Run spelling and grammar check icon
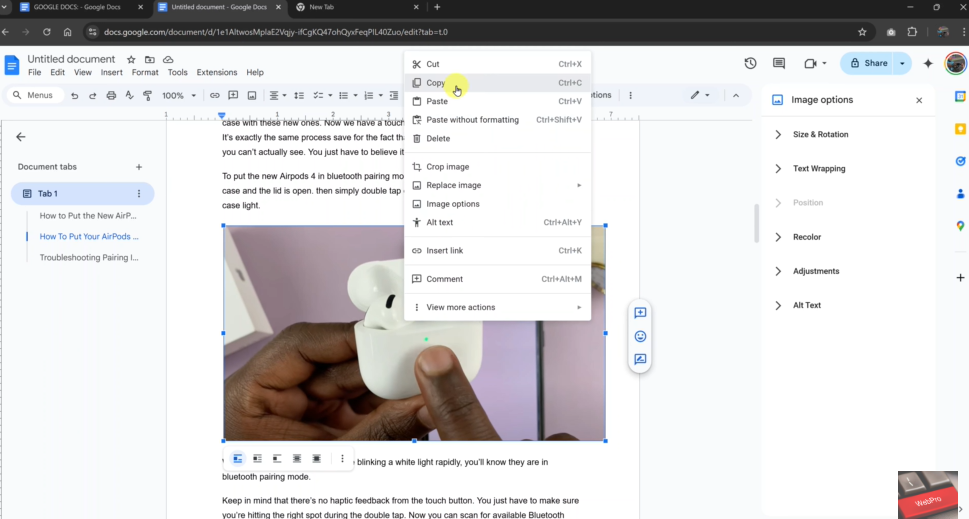Image resolution: width=969 pixels, height=519 pixels. pos(129,96)
